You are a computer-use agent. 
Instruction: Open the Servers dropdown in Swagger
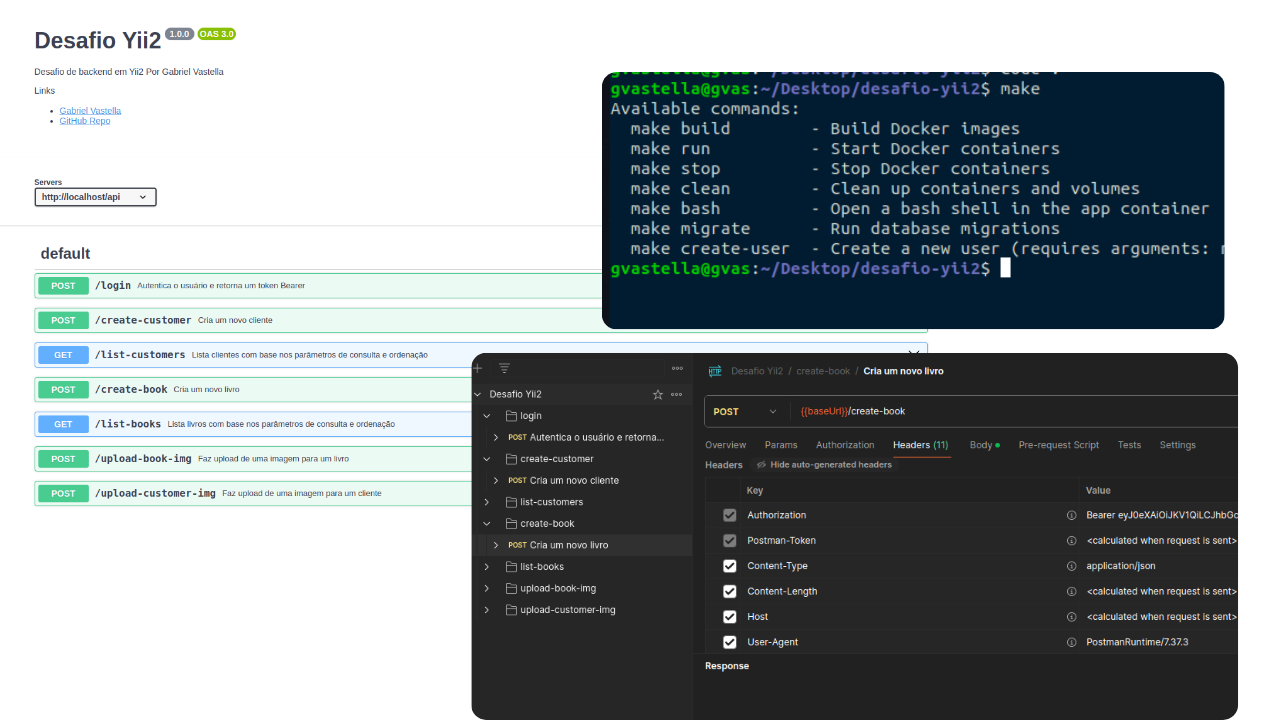coord(95,197)
